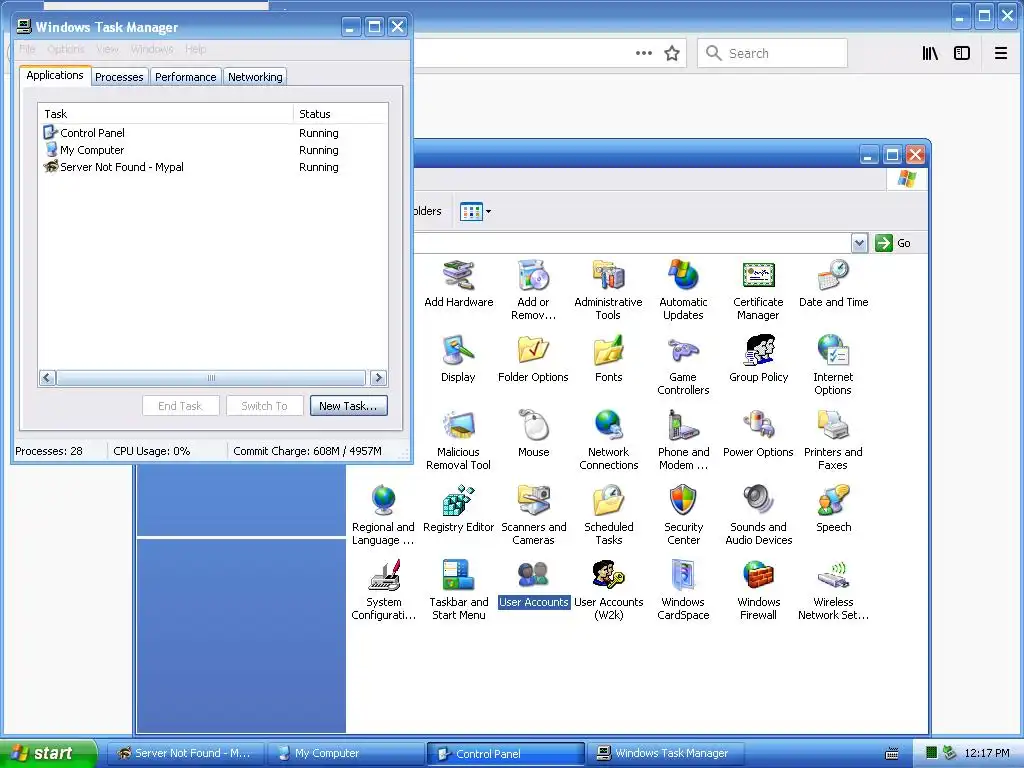
Task: Open Folder Options icon
Action: click(x=533, y=359)
